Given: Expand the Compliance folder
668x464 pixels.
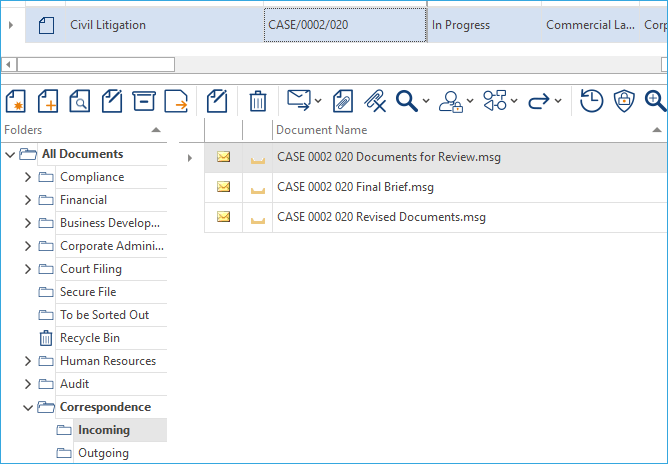Looking at the screenshot, I should click(x=28, y=177).
